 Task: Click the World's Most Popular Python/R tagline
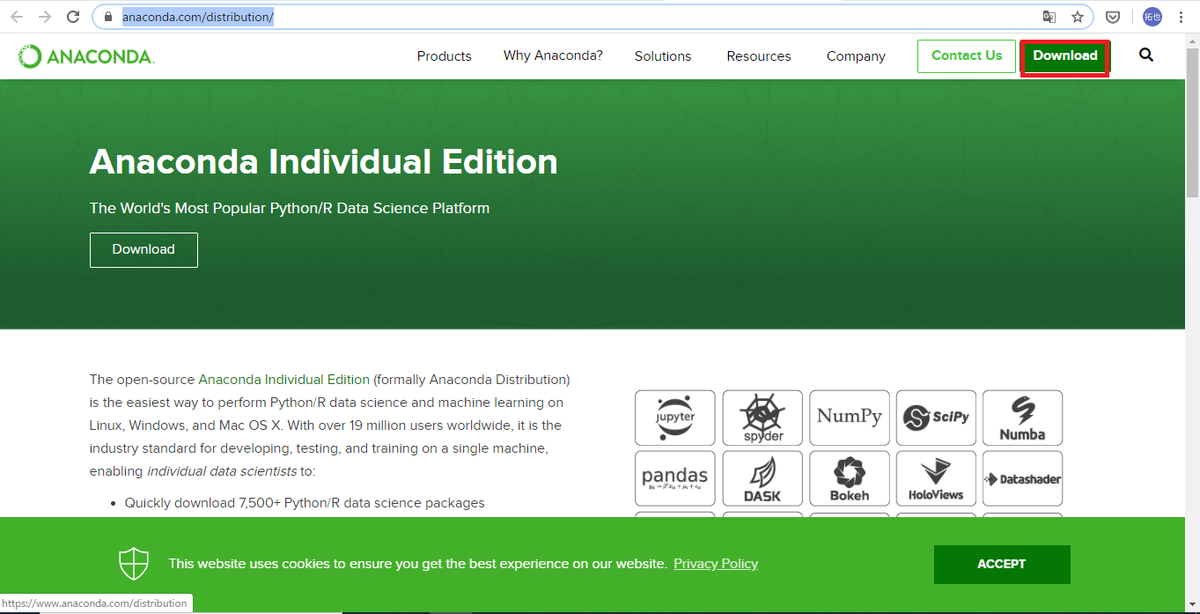tap(290, 208)
